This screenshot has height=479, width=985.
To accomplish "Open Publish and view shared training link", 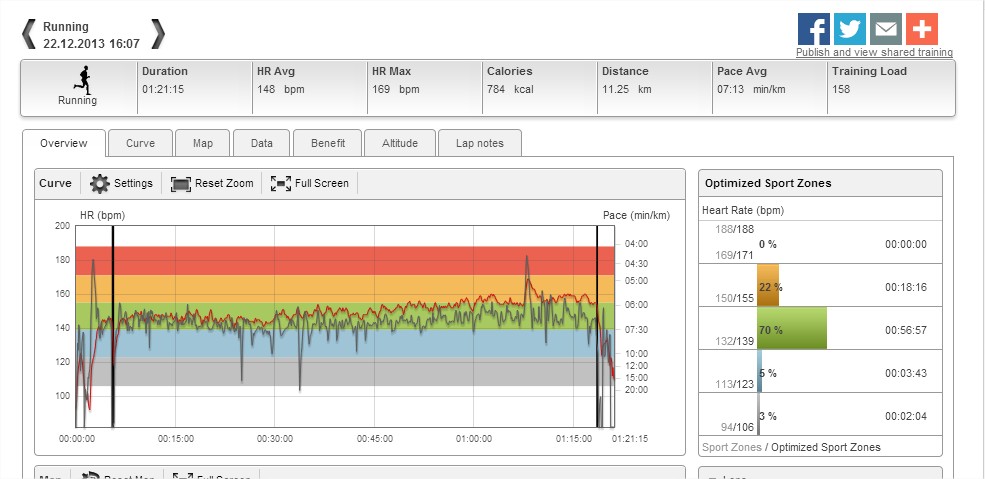I will pyautogui.click(x=874, y=52).
